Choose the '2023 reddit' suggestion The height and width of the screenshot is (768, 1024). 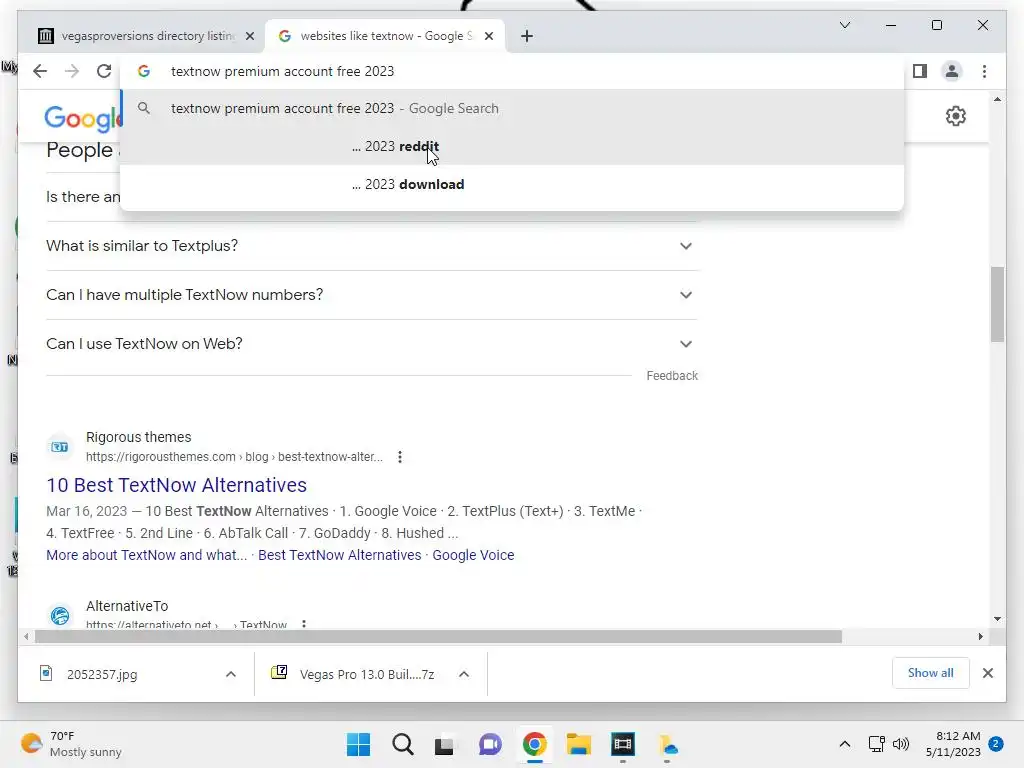[512, 146]
